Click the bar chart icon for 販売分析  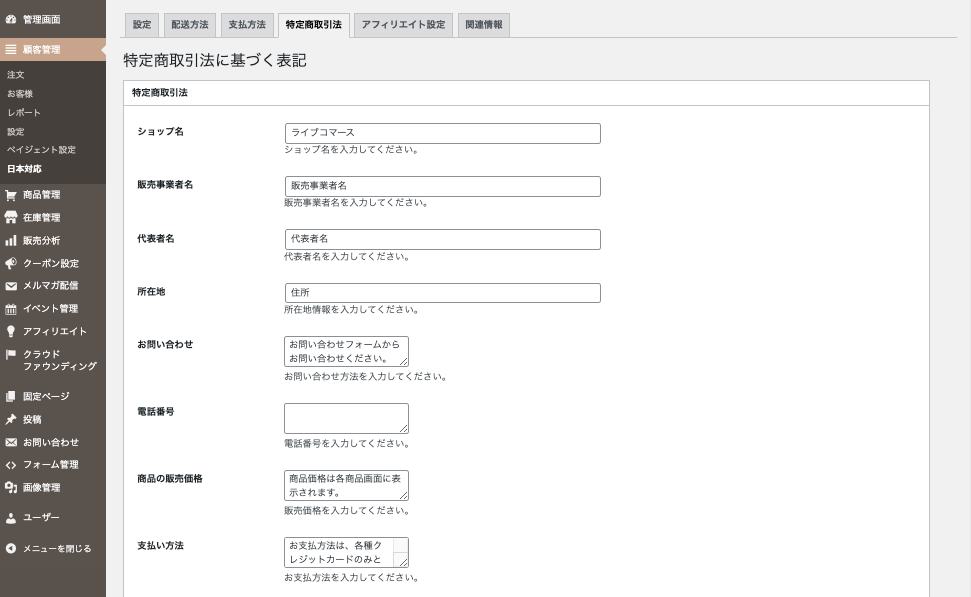pyautogui.click(x=11, y=241)
